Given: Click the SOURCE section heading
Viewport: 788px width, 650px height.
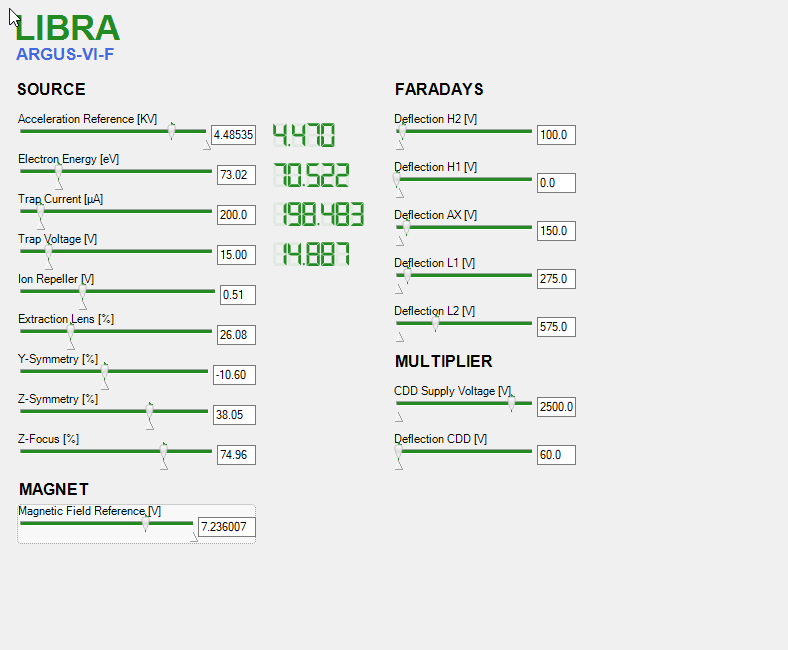Looking at the screenshot, I should [x=51, y=89].
